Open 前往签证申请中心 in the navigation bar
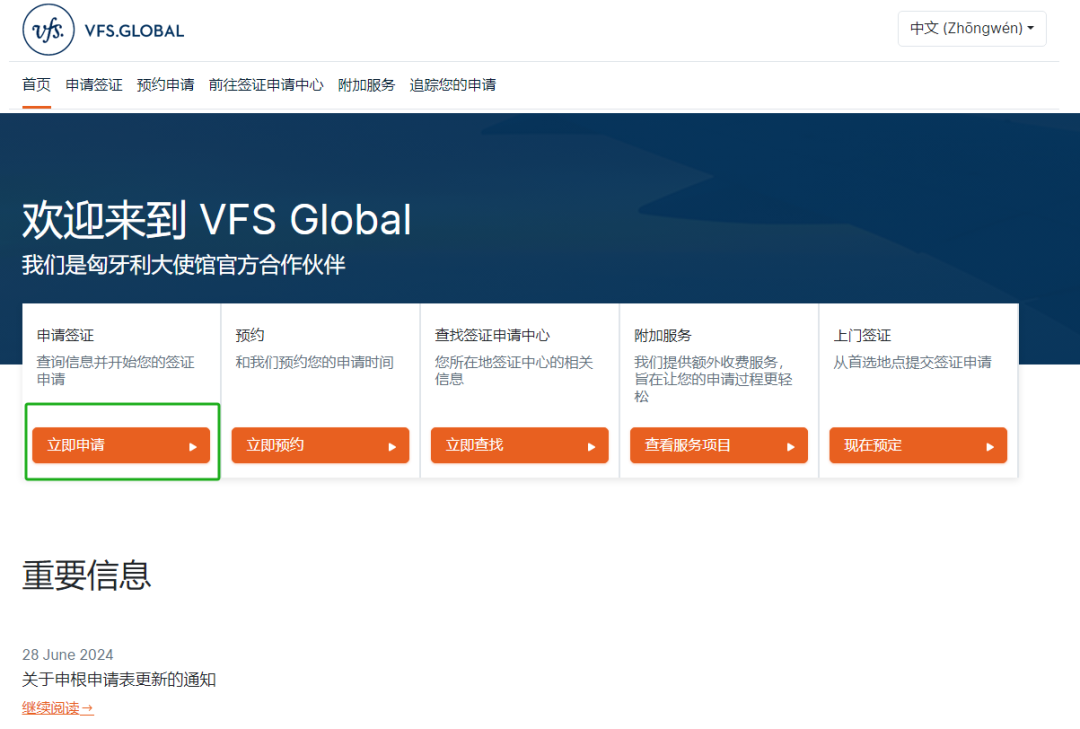The width and height of the screenshot is (1080, 729). [x=266, y=85]
